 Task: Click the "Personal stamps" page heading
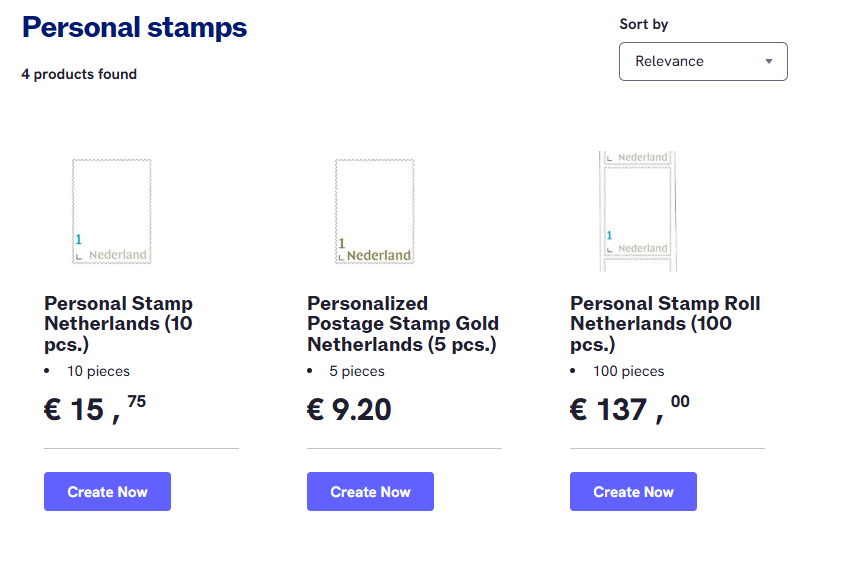pyautogui.click(x=134, y=28)
